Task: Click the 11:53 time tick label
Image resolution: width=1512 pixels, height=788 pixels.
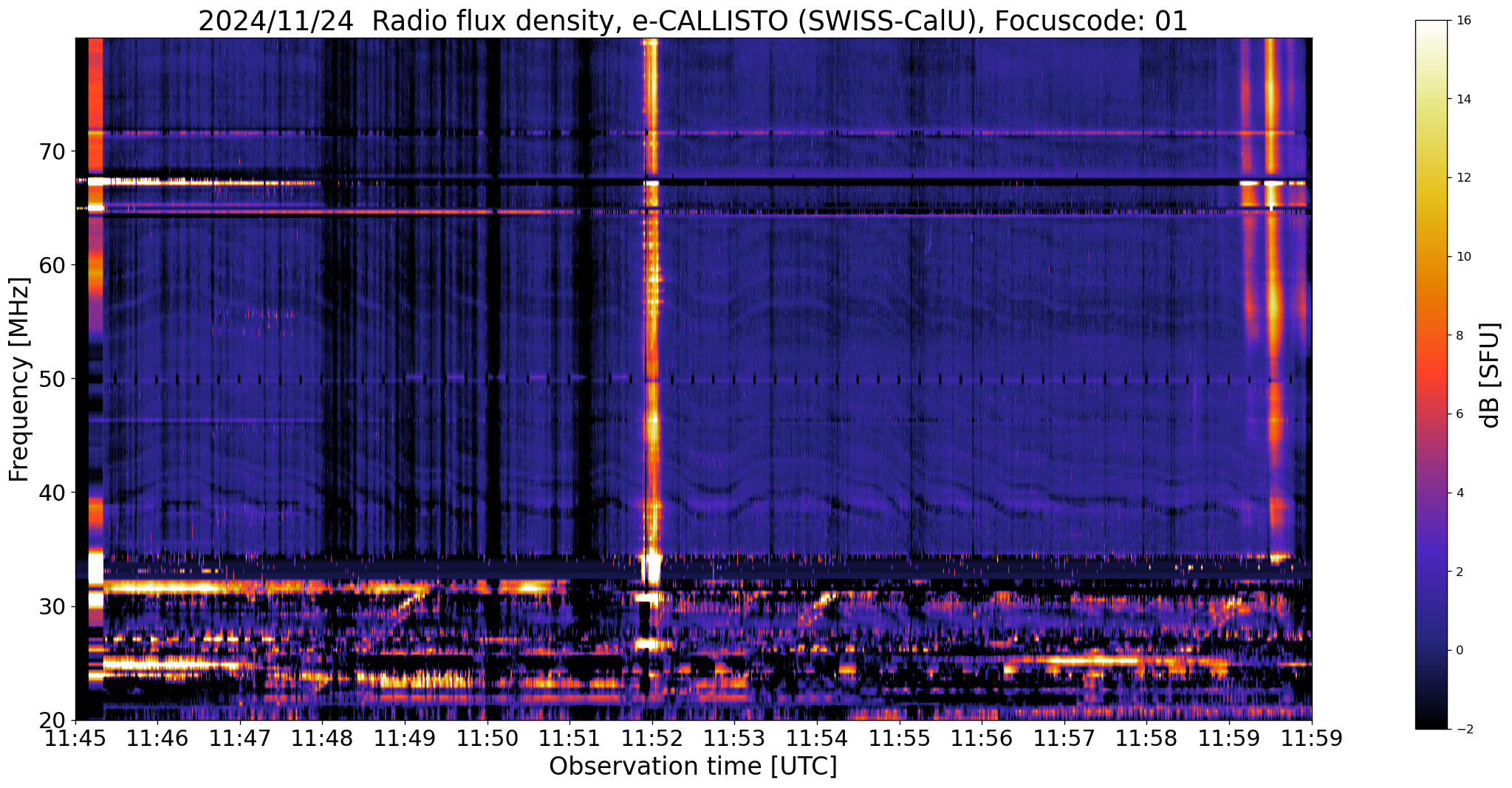Action: 734,739
